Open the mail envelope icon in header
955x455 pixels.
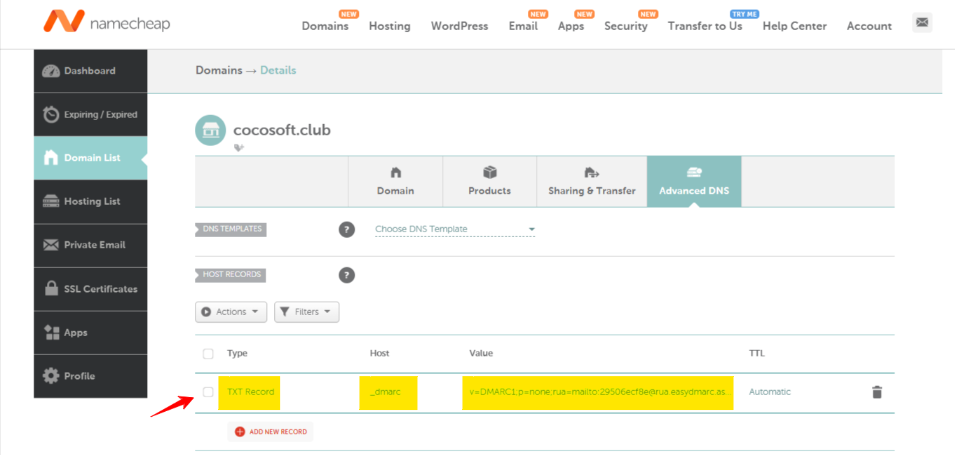point(922,23)
